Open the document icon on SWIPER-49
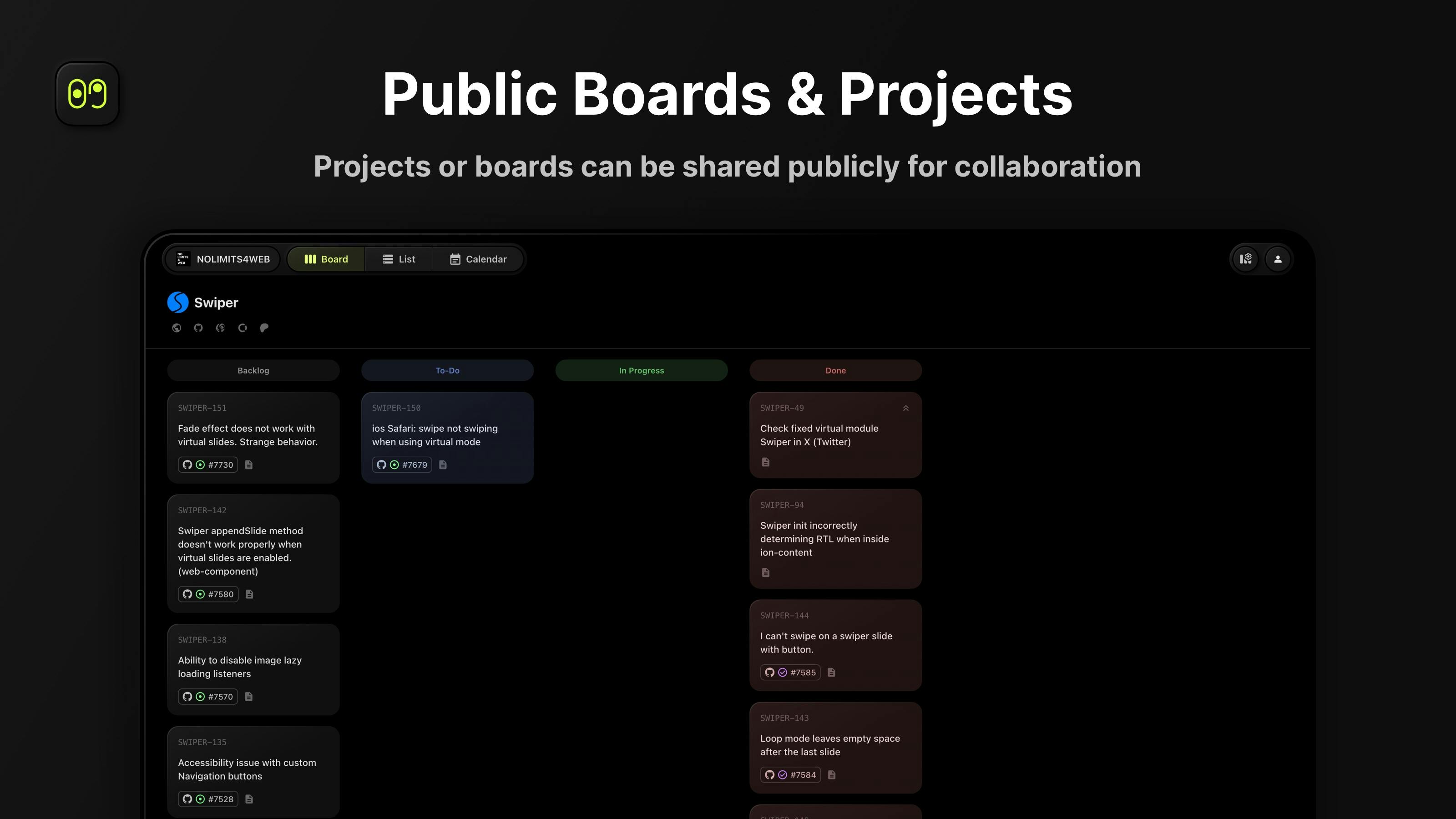The image size is (1456, 819). click(x=766, y=462)
